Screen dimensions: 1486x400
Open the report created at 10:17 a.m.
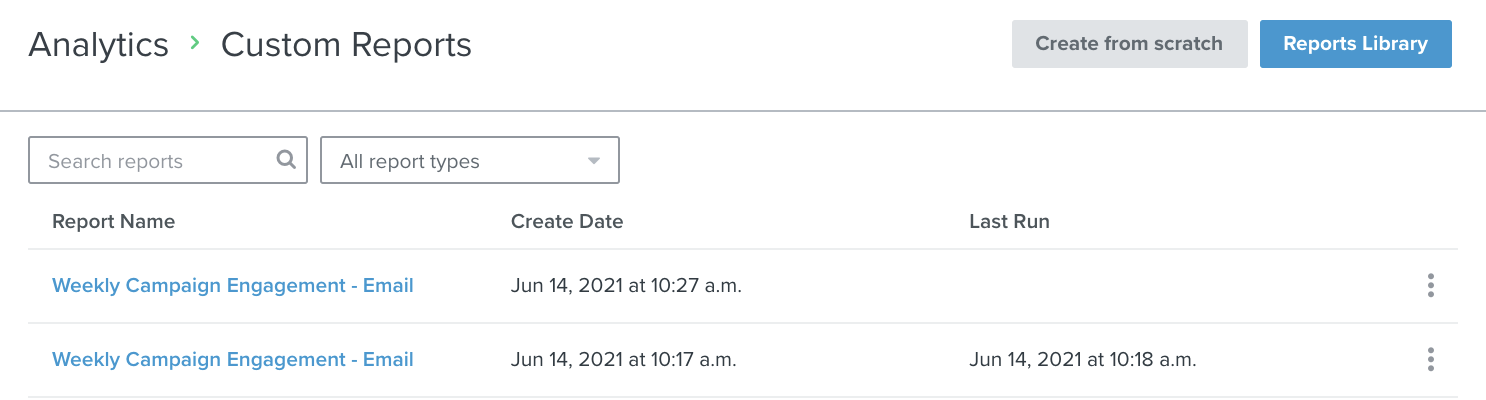[x=233, y=360]
